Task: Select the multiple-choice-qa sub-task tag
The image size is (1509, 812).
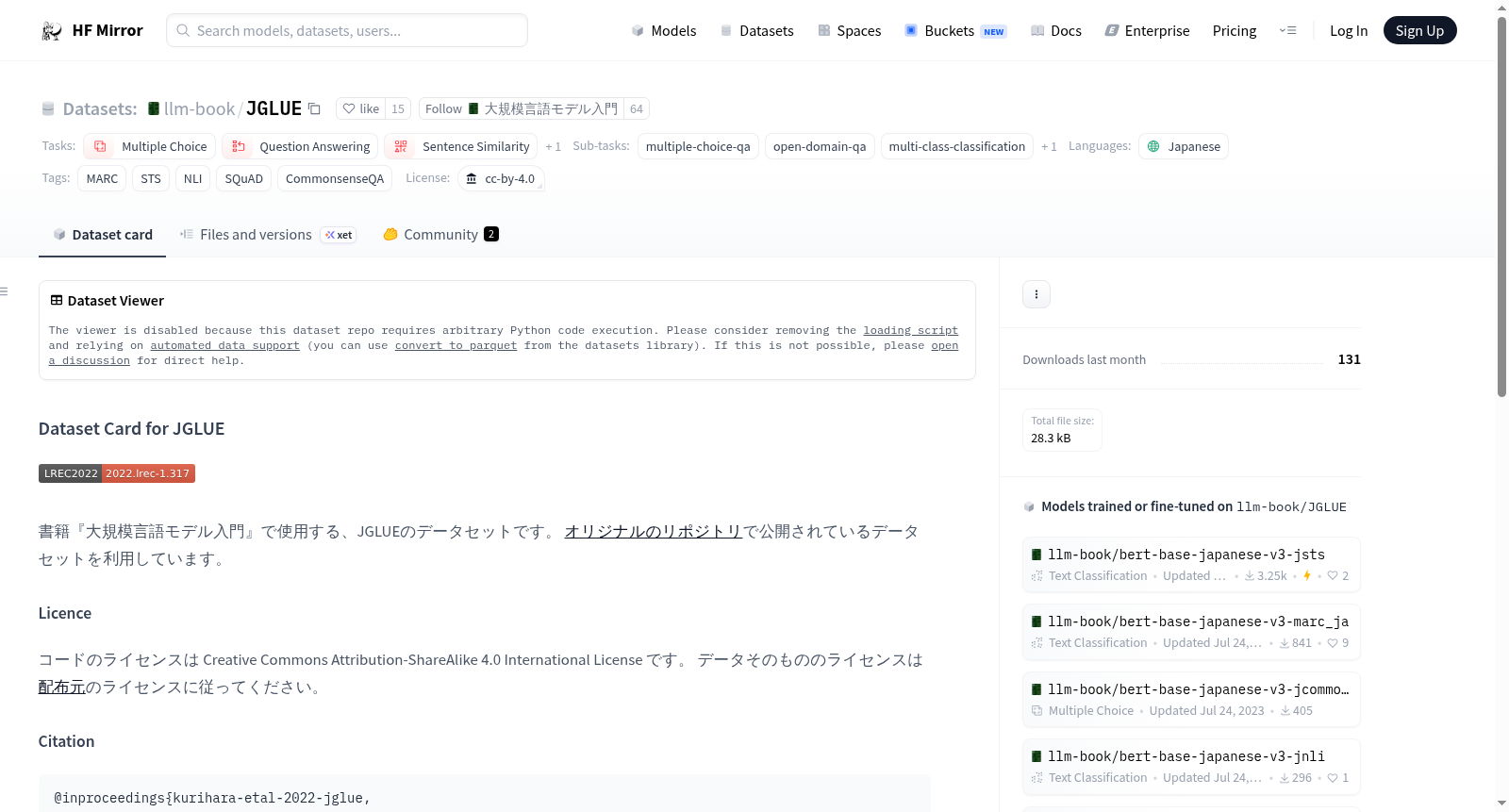Action: (x=698, y=147)
